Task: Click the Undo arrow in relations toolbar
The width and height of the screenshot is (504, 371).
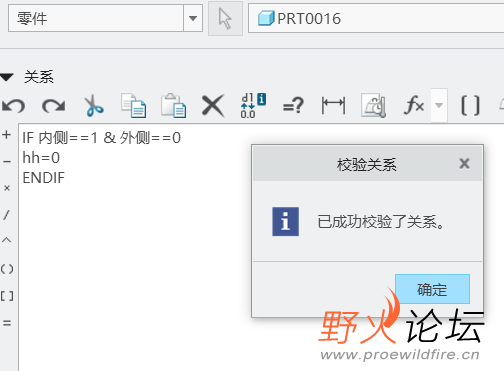Action: (13, 106)
